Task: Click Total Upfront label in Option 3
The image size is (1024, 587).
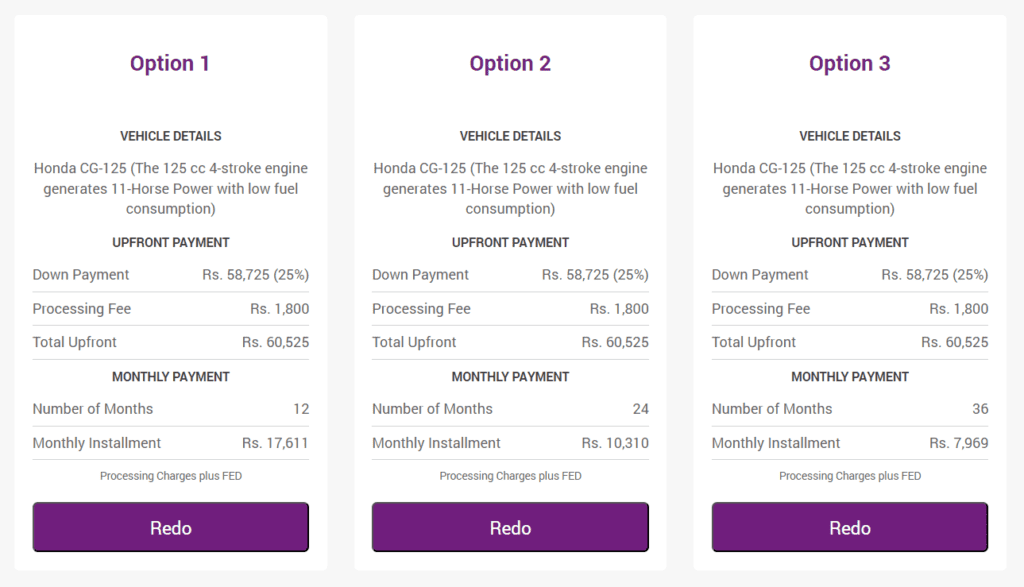Action: (x=754, y=342)
